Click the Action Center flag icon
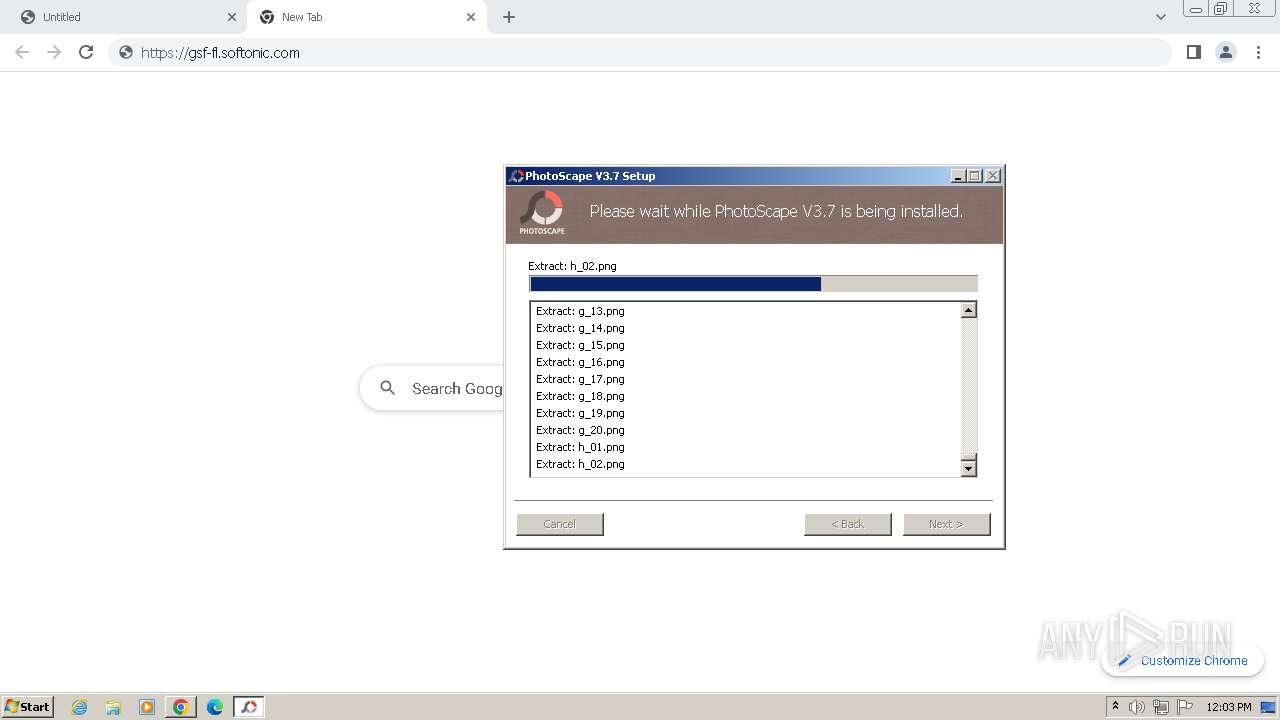Image resolution: width=1280 pixels, height=720 pixels. [1185, 707]
